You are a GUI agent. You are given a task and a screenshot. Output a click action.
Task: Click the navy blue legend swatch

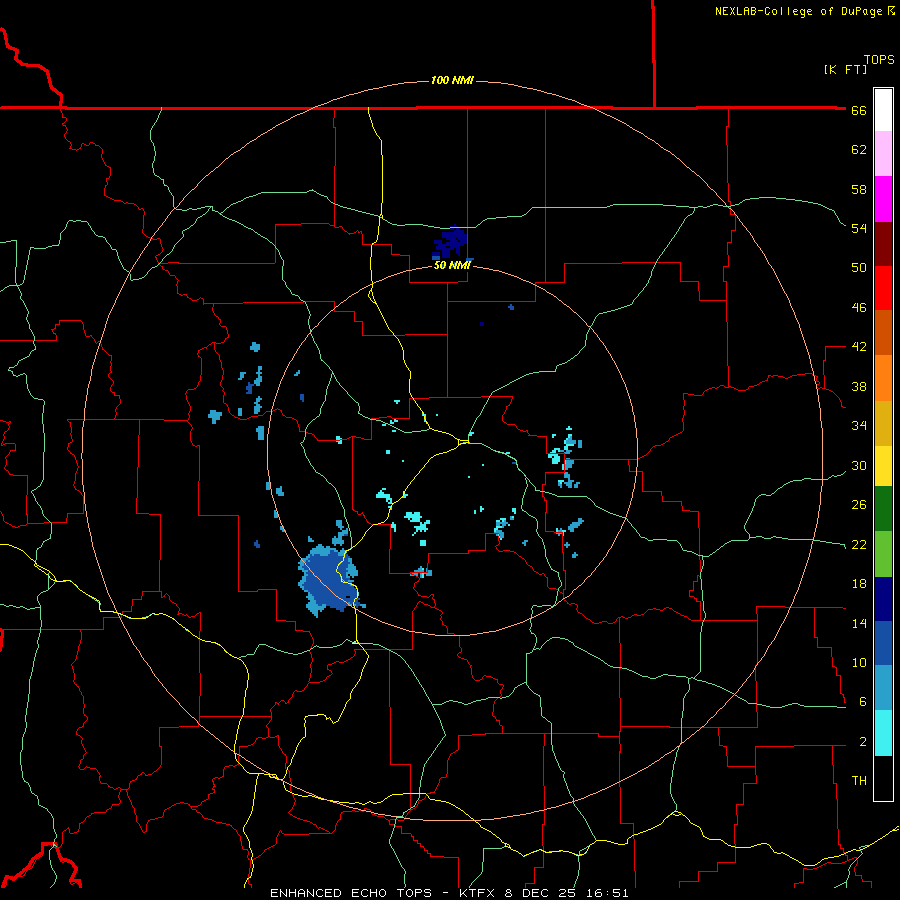coord(883,599)
